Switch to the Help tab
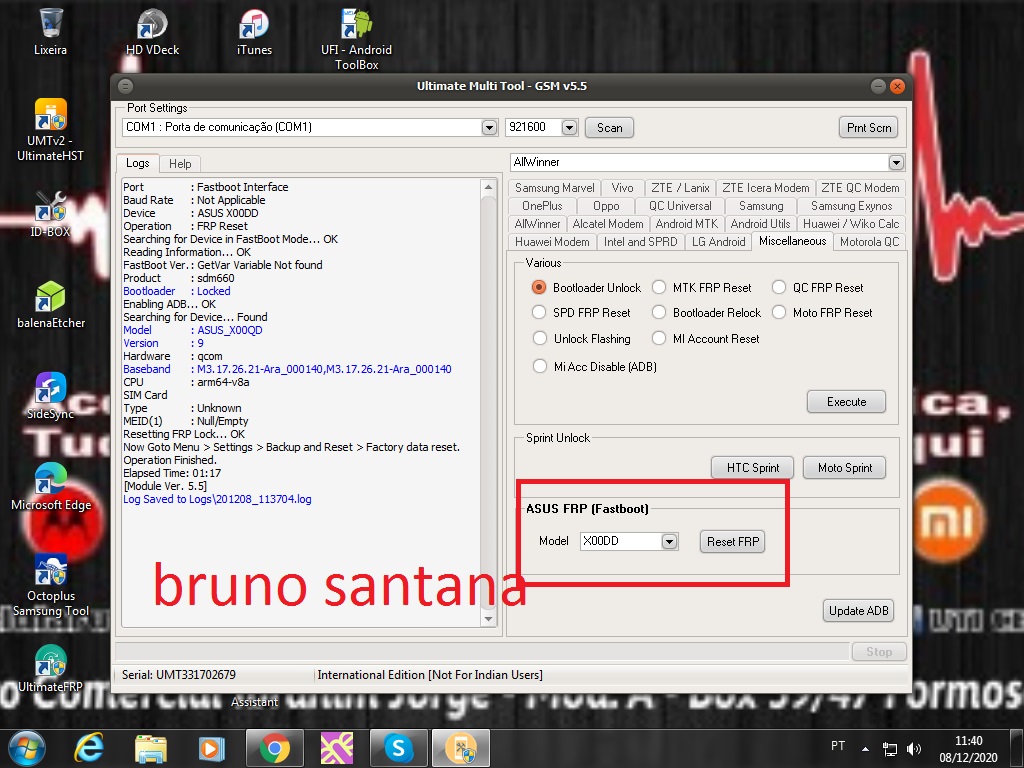 coord(180,164)
